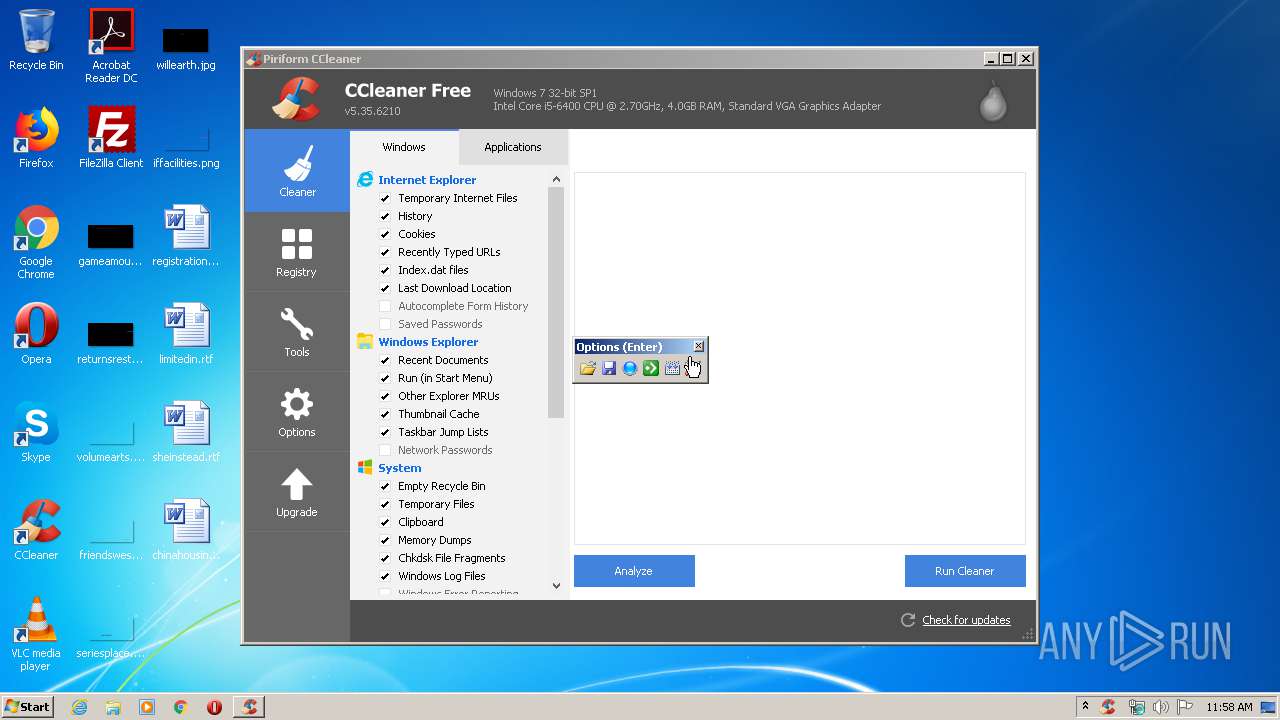Viewport: 1280px width, 720px height.
Task: Click Opera icon in taskbar
Action: pos(214,707)
